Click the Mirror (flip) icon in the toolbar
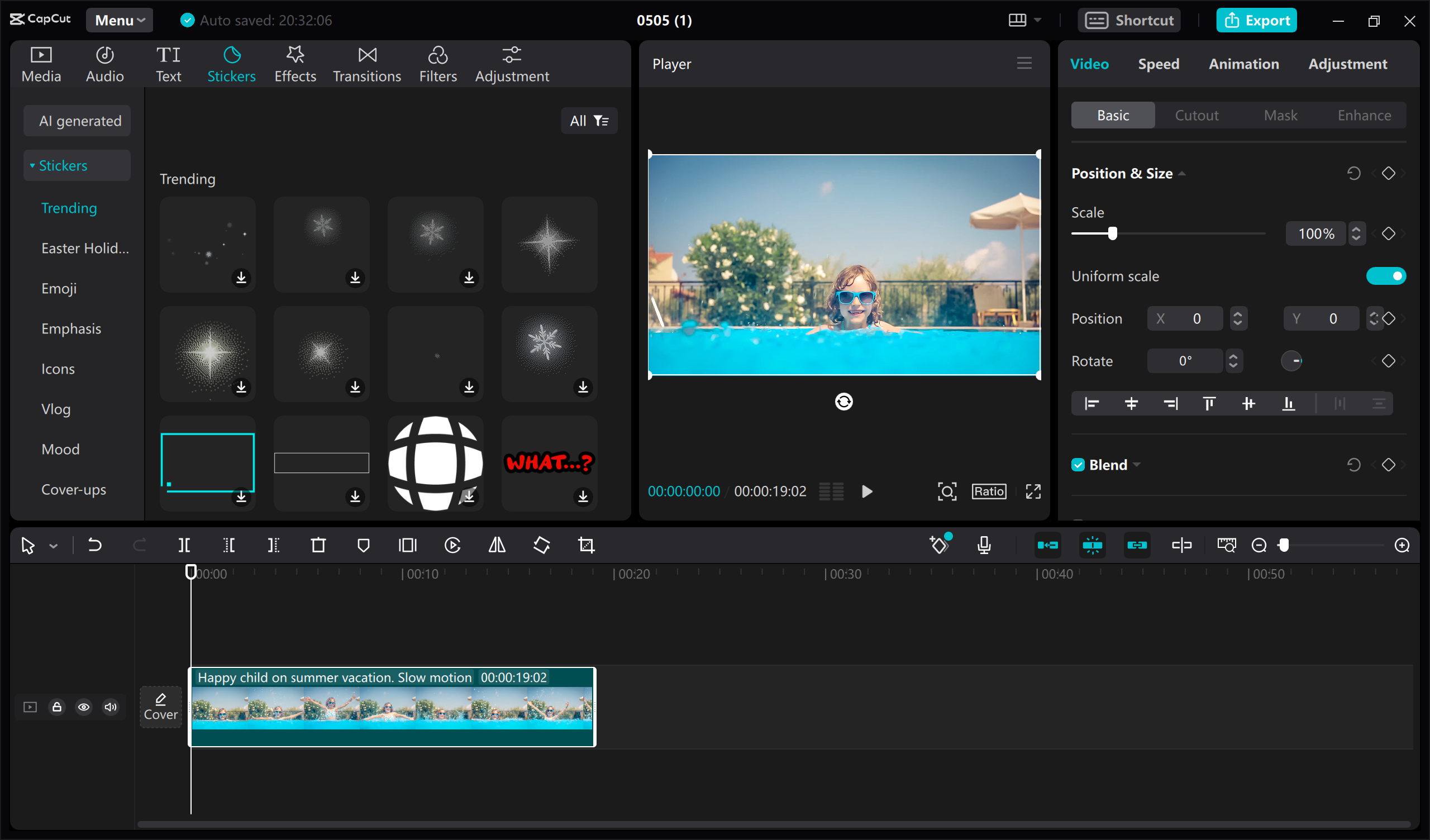The height and width of the screenshot is (840, 1430). (x=497, y=545)
